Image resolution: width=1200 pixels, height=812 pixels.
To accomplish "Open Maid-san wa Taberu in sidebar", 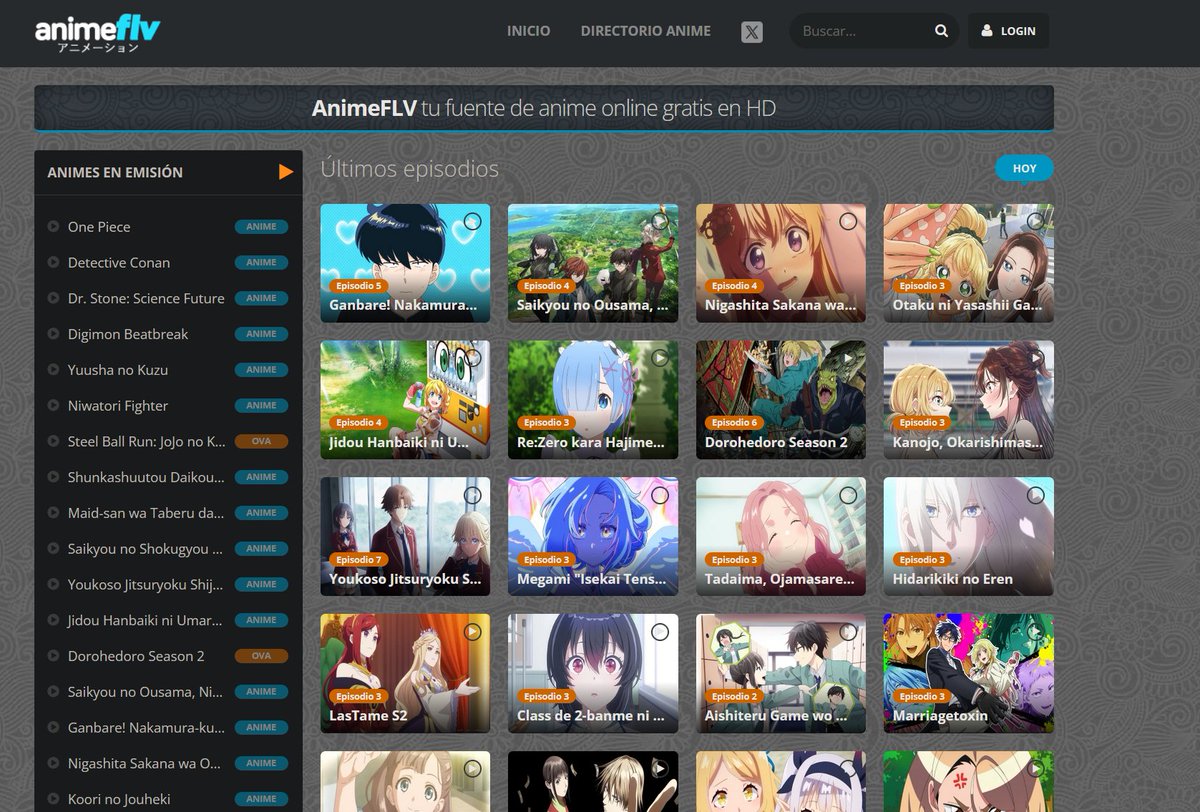I will (146, 513).
